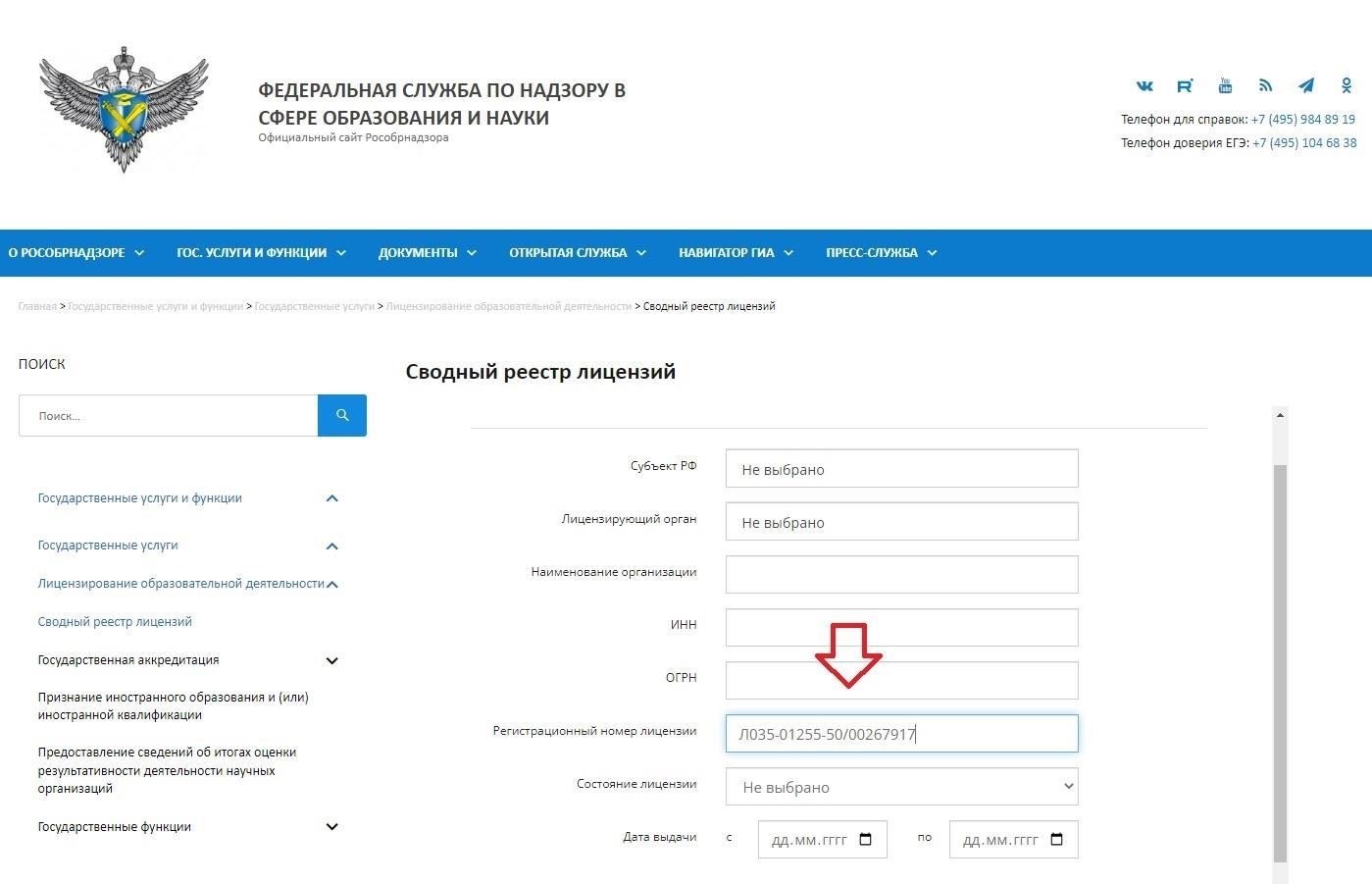Open Лицензирование образовательной деятельности sidebar link
The image size is (1372, 884).
point(180,584)
